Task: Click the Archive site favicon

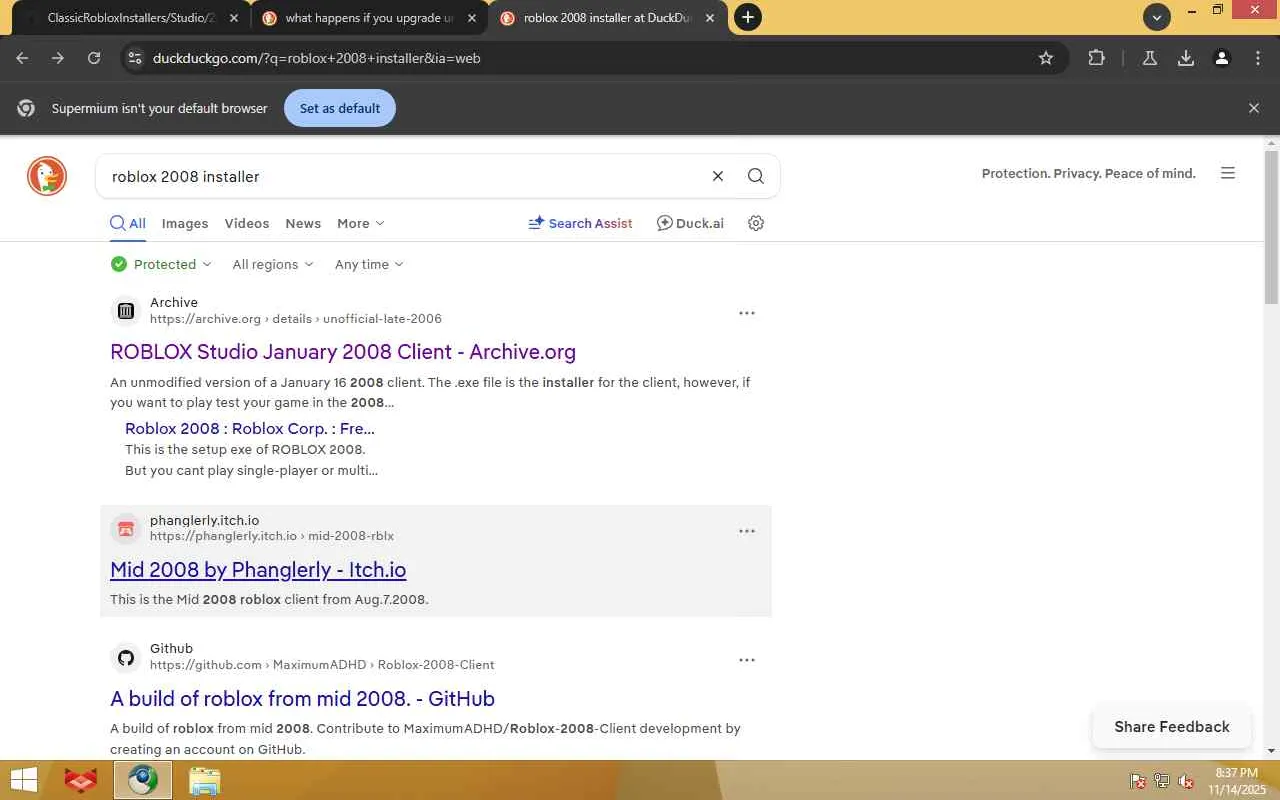Action: [126, 311]
